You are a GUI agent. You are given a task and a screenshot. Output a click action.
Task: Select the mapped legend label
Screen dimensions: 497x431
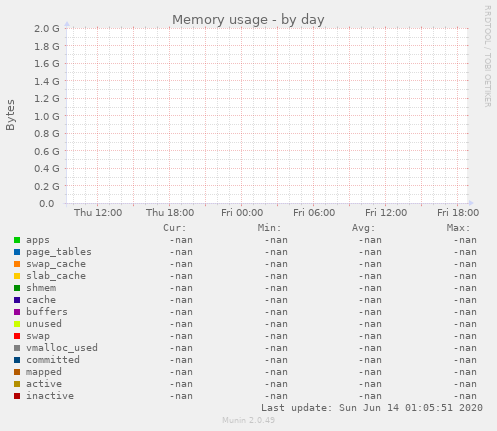[44, 372]
